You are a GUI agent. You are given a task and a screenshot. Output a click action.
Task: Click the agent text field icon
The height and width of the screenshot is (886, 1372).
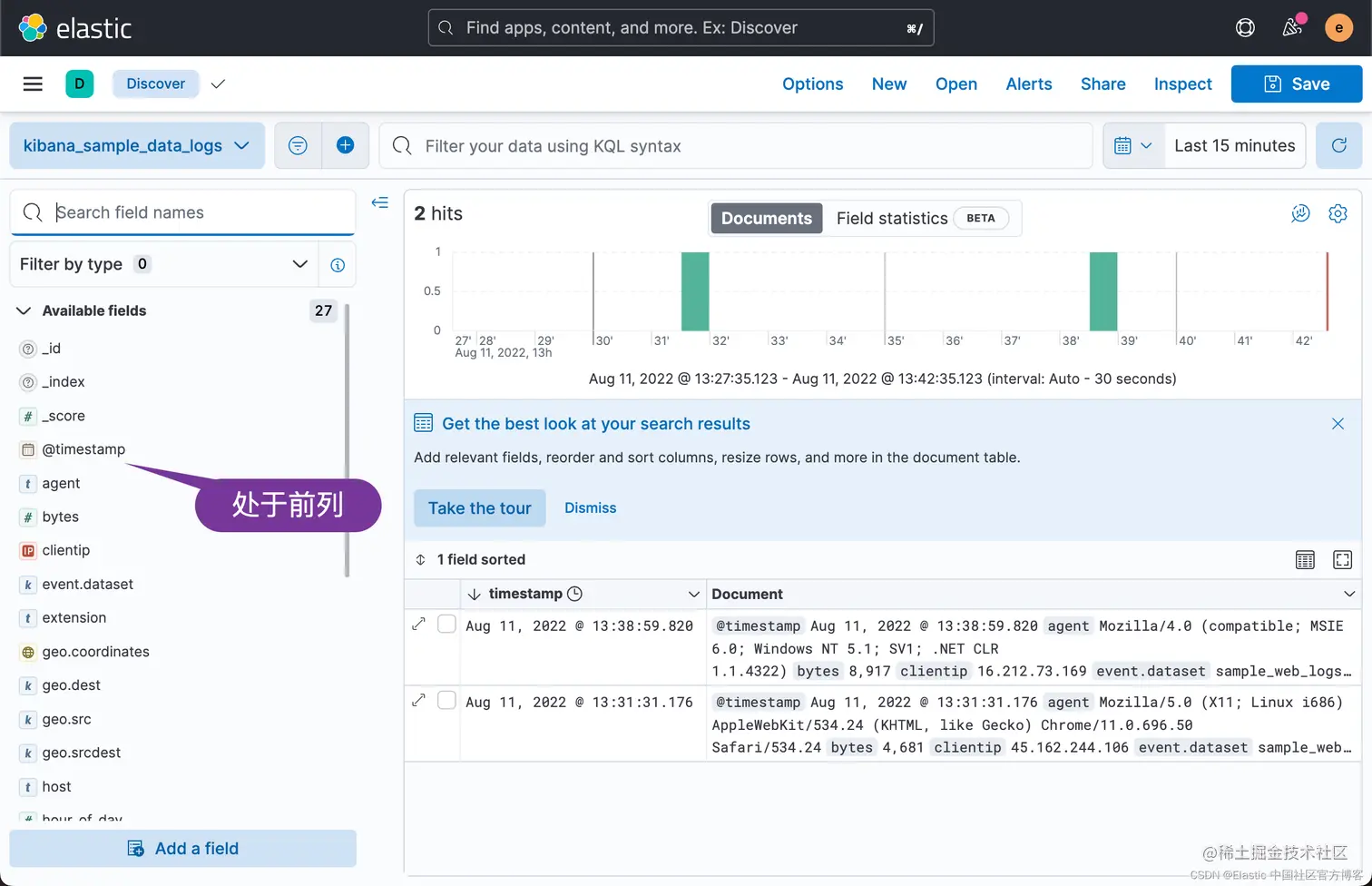28,483
